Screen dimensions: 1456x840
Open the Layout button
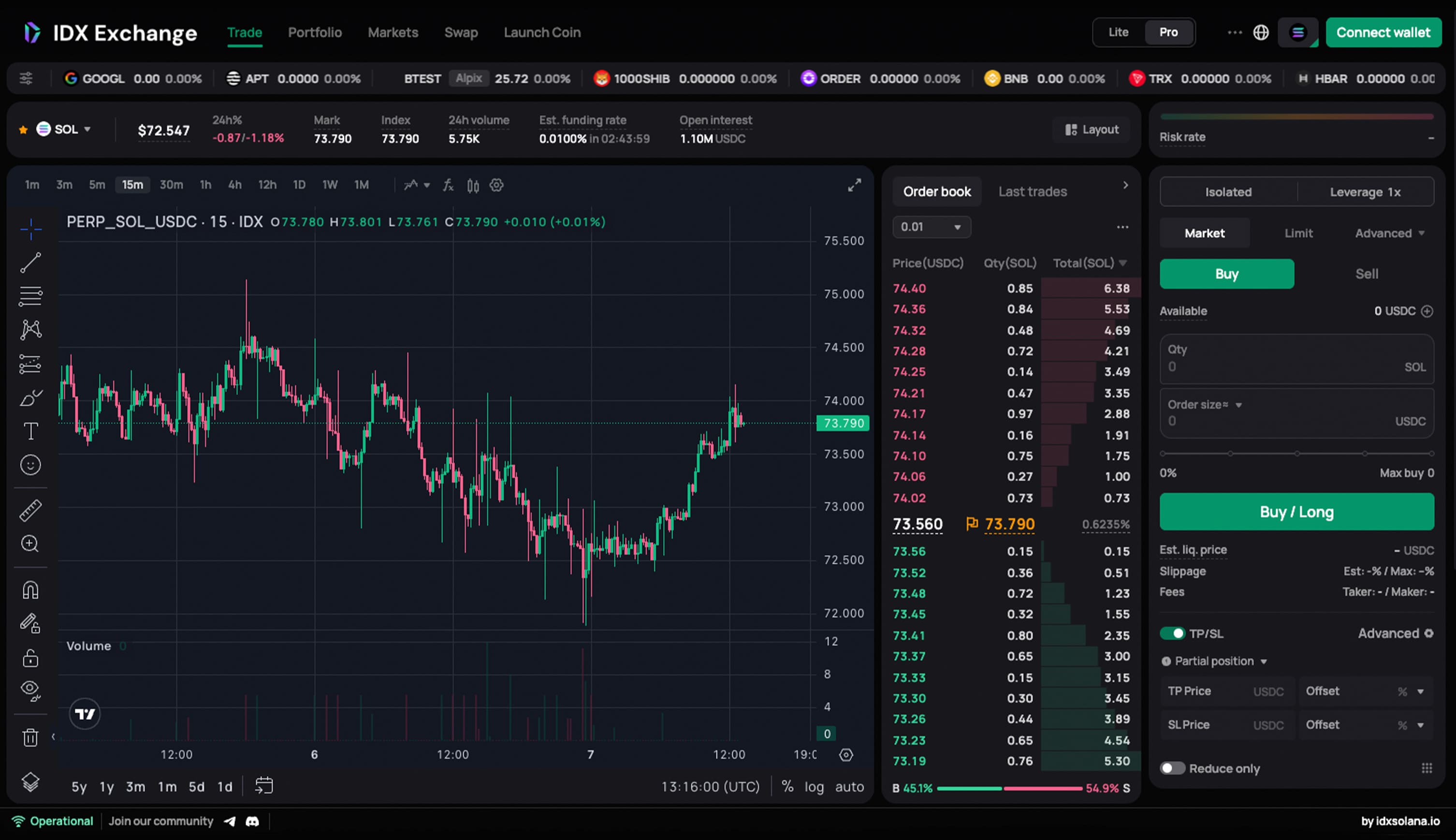tap(1092, 130)
